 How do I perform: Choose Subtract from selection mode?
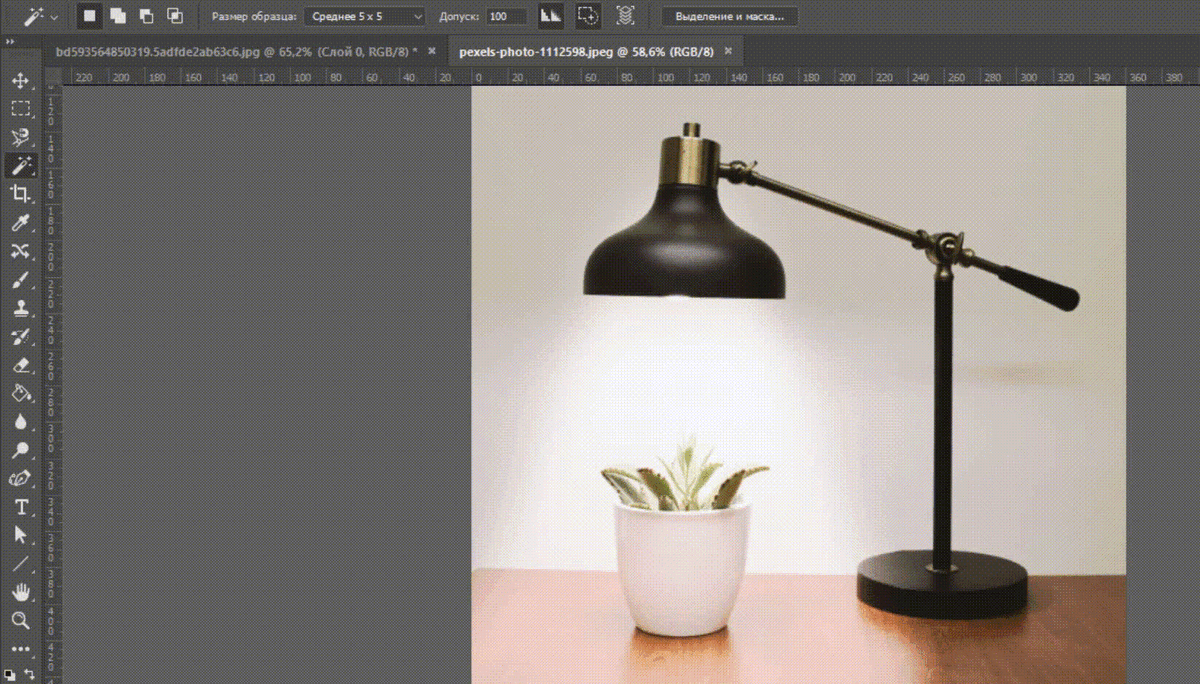pyautogui.click(x=146, y=16)
